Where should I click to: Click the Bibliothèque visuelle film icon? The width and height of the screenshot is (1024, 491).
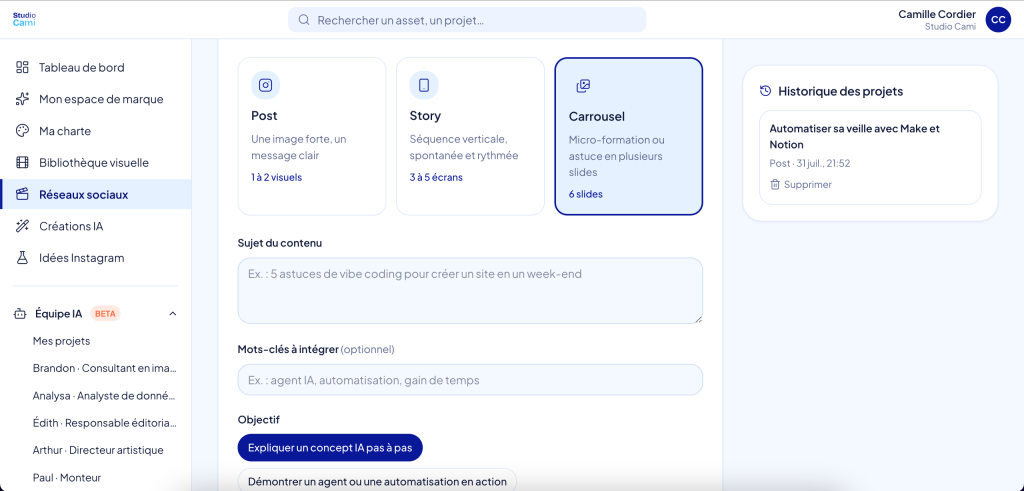22,163
